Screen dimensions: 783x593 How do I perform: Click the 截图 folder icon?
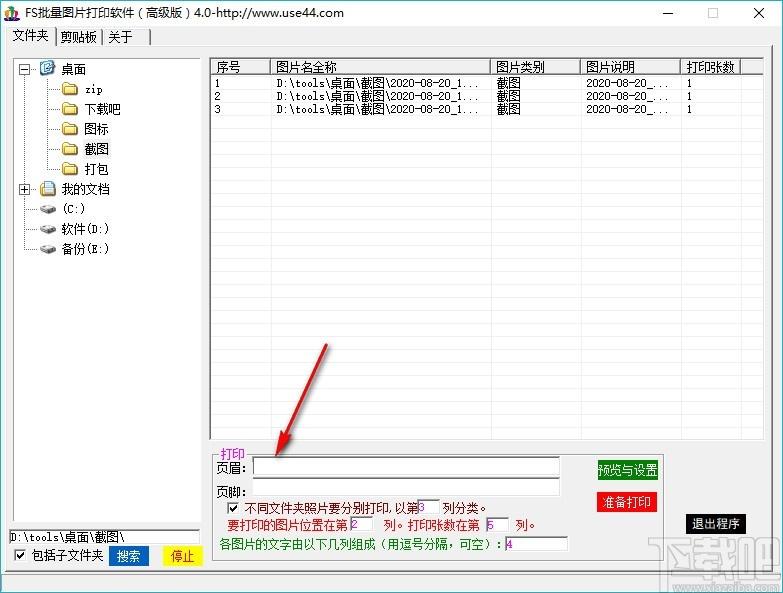pos(70,149)
